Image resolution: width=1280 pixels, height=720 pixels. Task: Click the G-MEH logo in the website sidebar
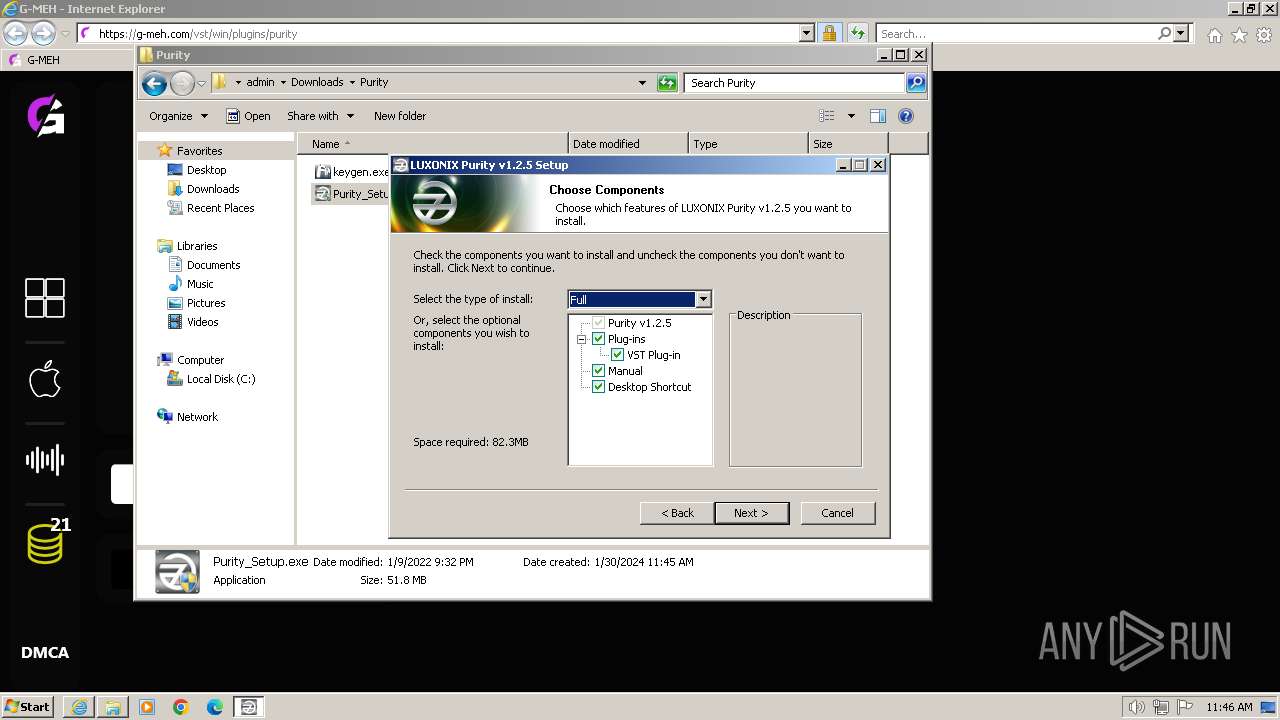pos(45,115)
